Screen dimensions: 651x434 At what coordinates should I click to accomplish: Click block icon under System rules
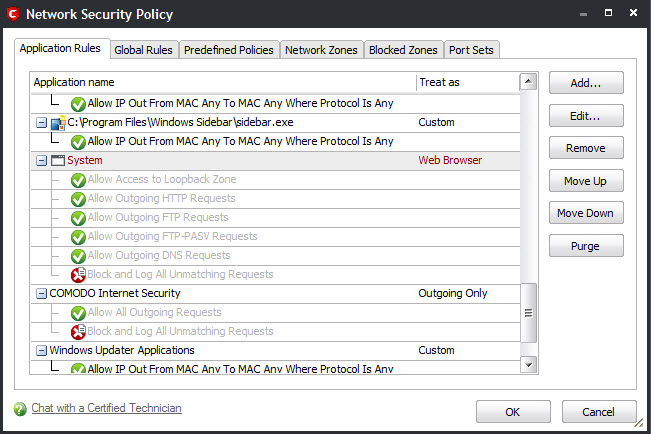pyautogui.click(x=78, y=275)
